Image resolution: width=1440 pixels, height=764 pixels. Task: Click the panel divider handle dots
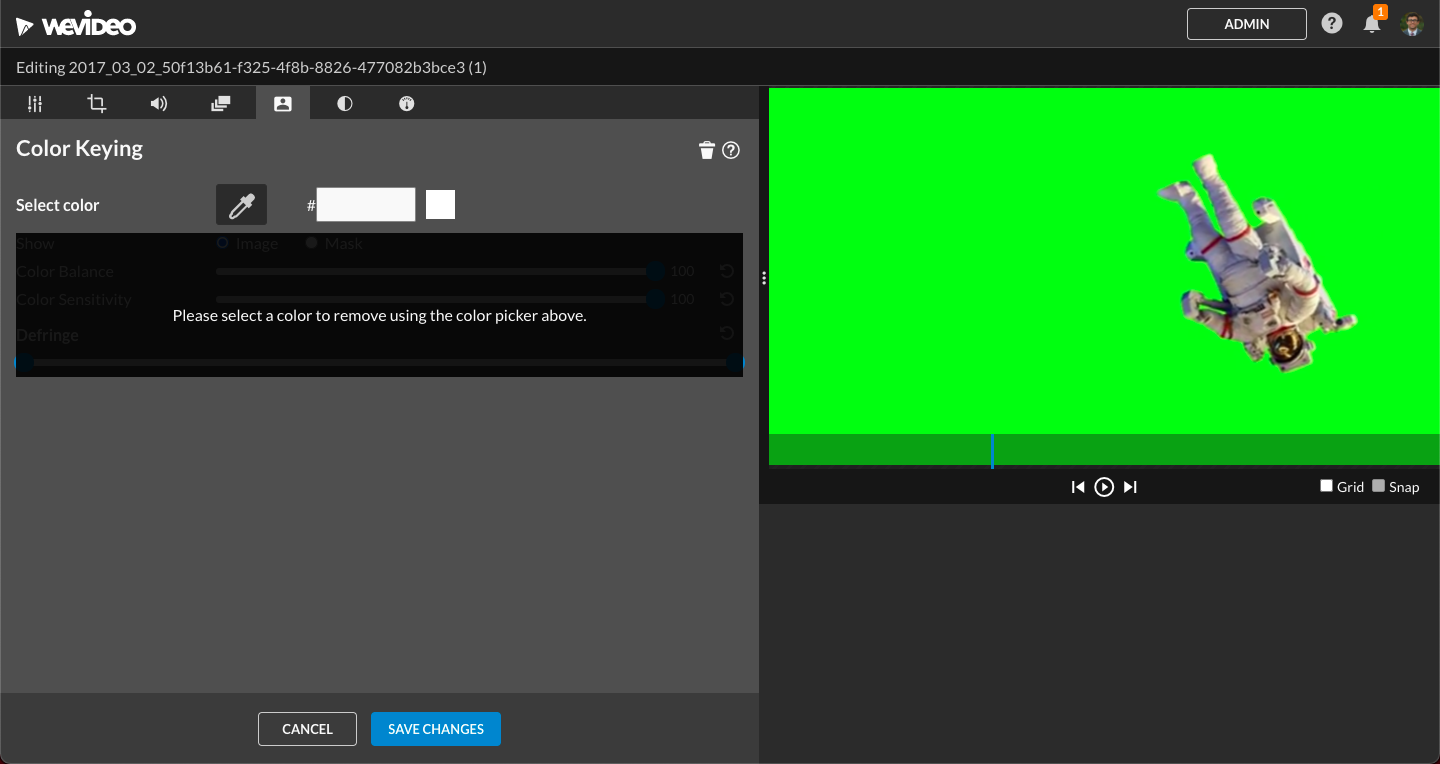point(764,278)
